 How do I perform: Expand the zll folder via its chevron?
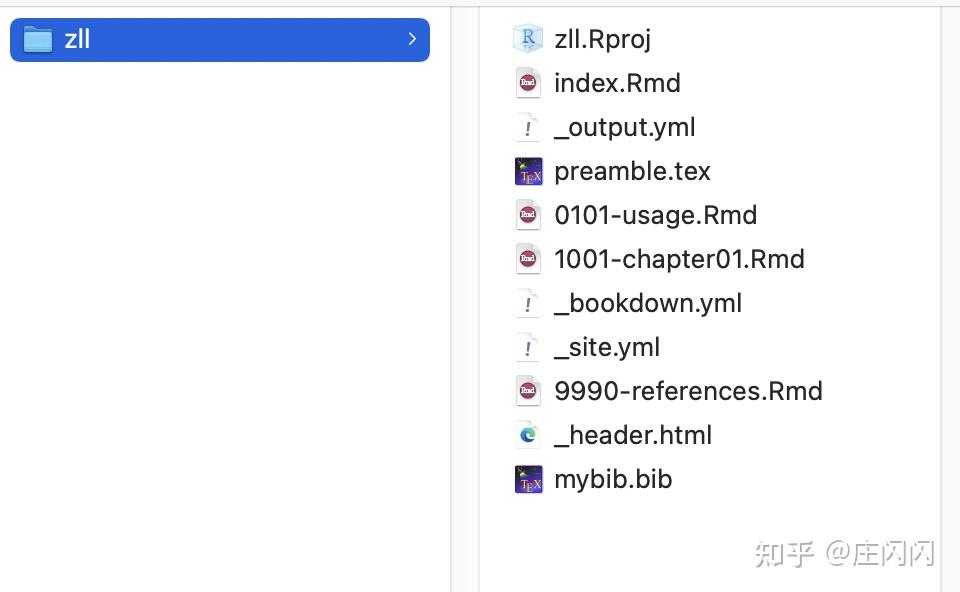coord(411,39)
